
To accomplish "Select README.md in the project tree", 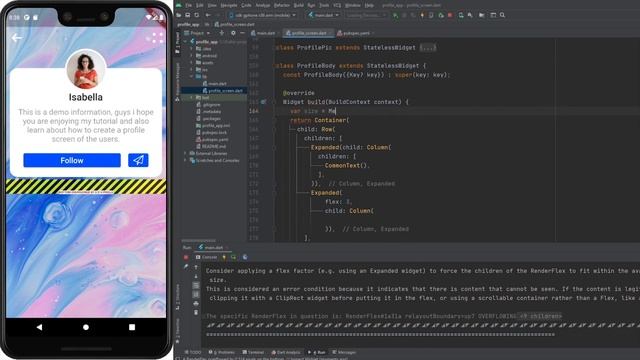I will coord(211,146).
